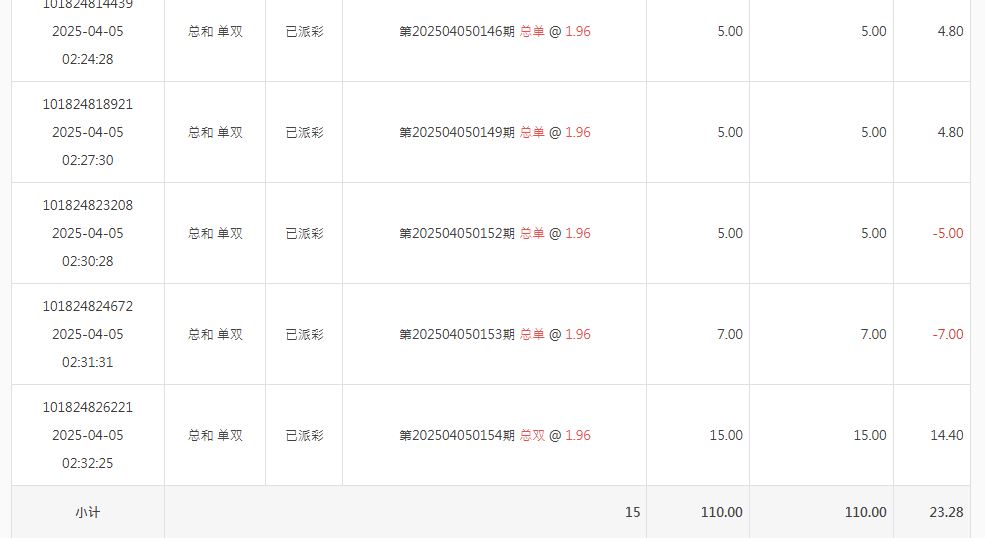The height and width of the screenshot is (538, 985).
Task: Select 总和 单双 type for order 101824818921
Action: [x=215, y=132]
